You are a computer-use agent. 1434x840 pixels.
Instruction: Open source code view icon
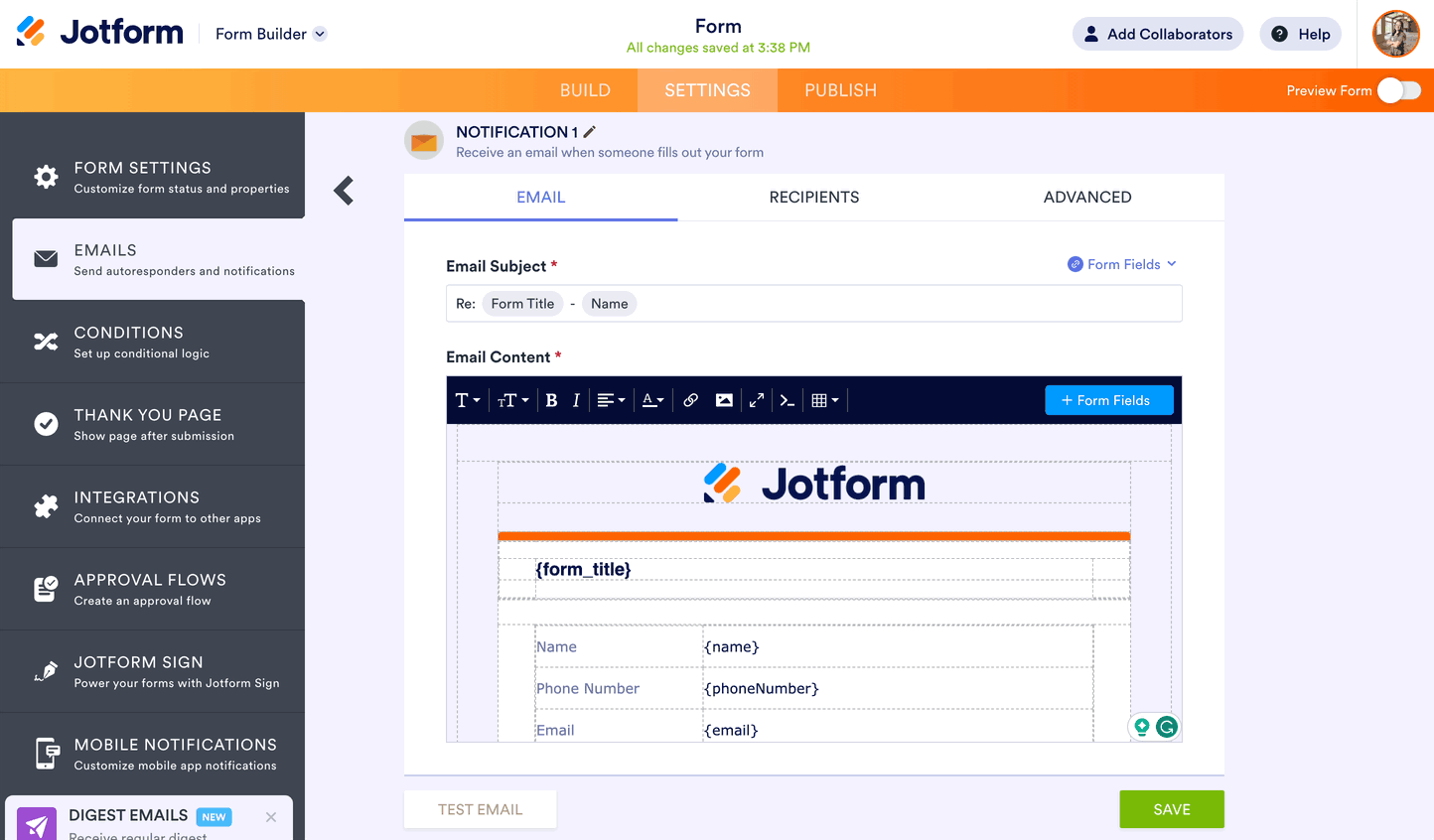click(788, 400)
